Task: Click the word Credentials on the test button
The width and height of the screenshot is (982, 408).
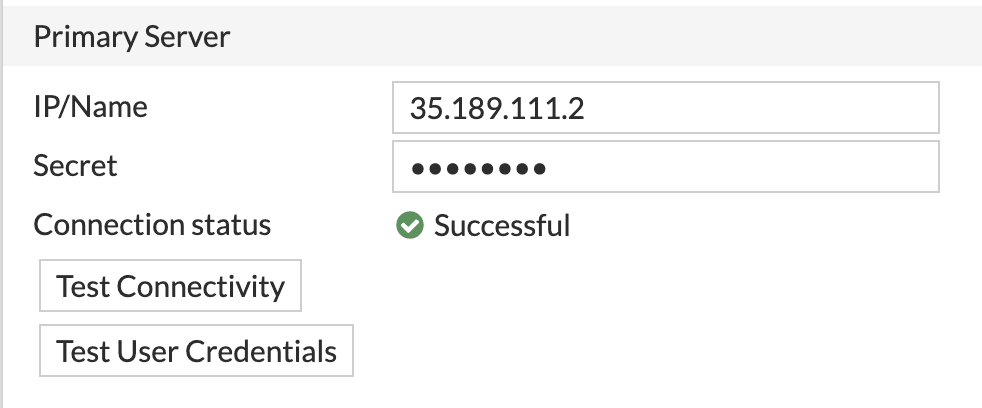Action: (261, 351)
